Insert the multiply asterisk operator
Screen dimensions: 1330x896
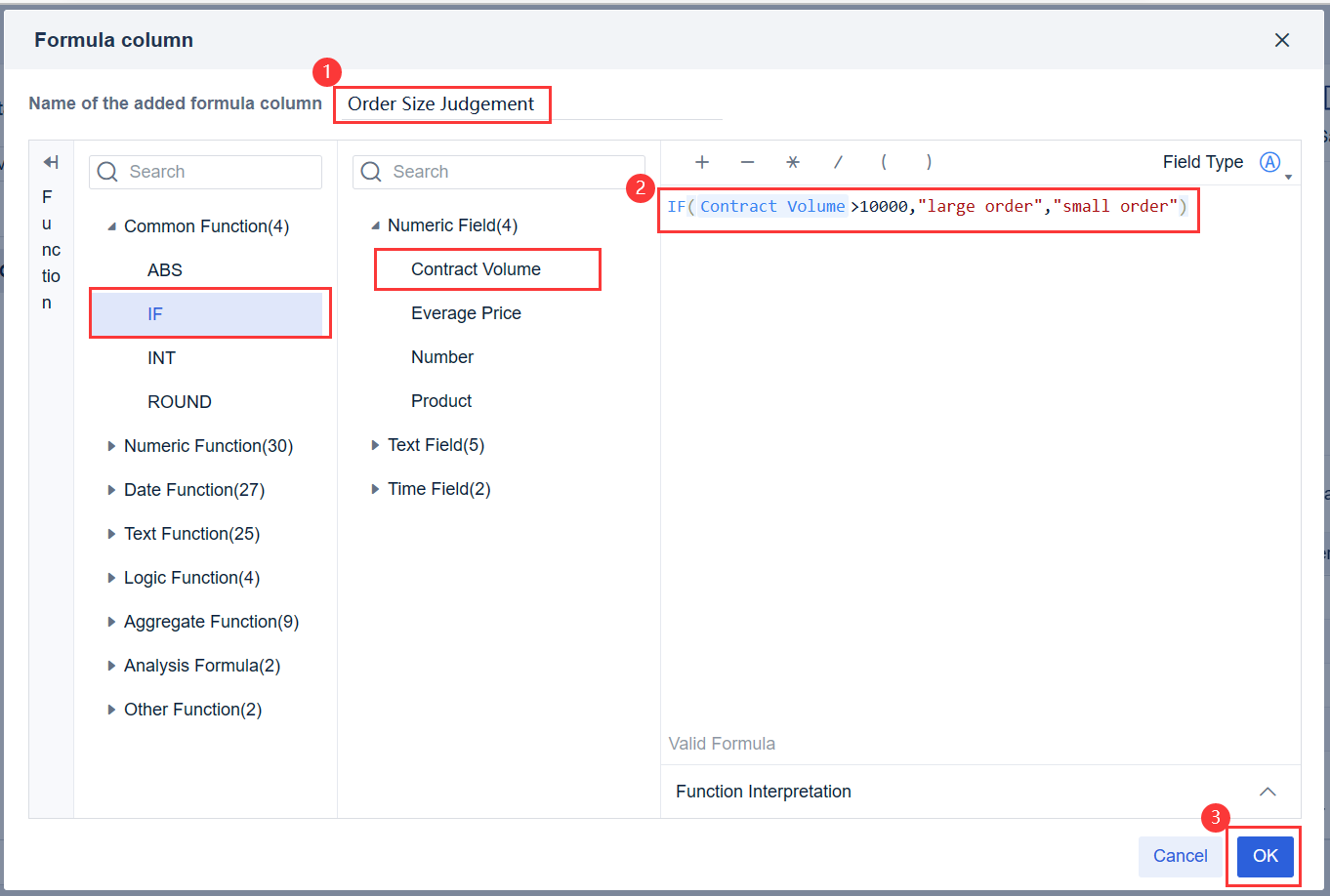793,162
